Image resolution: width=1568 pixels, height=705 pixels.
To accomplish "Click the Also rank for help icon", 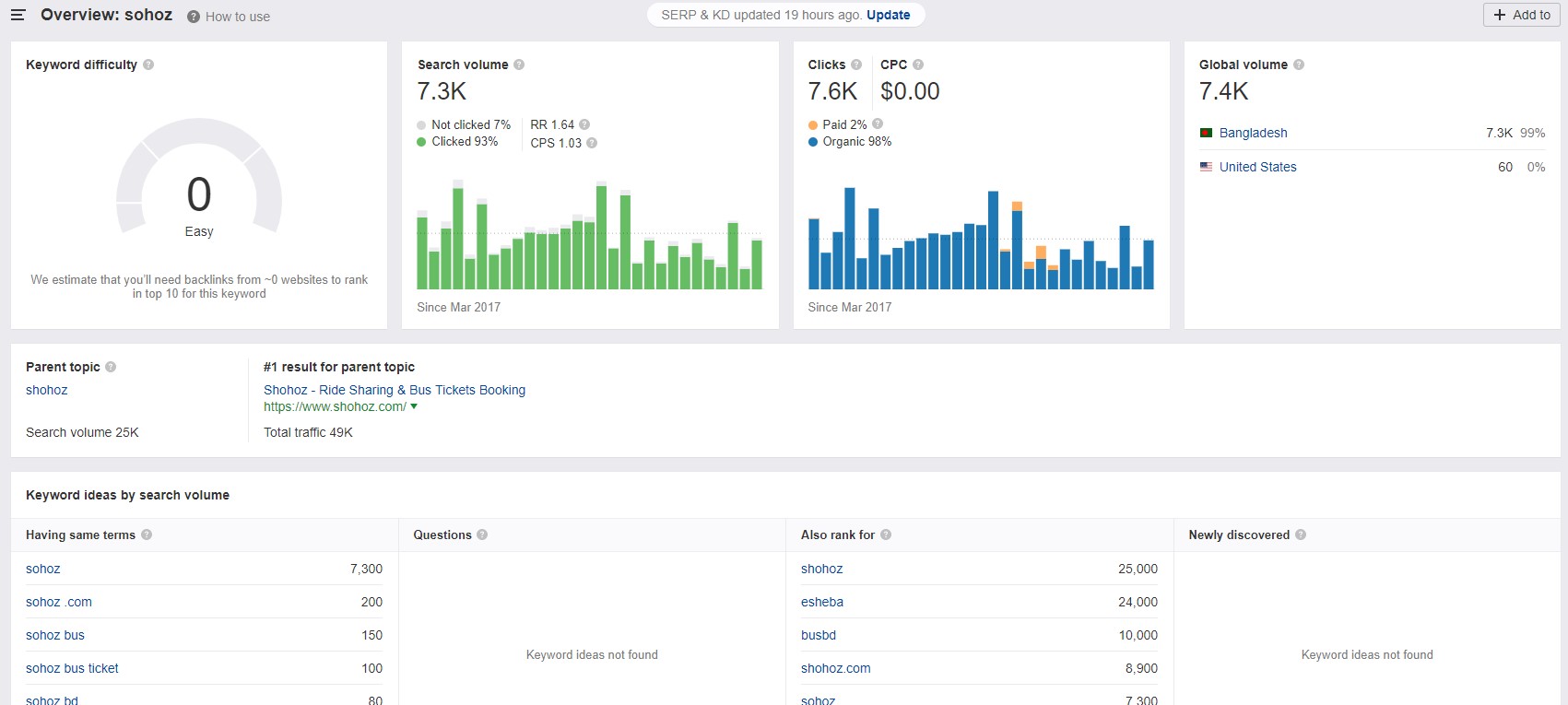I will 886,535.
